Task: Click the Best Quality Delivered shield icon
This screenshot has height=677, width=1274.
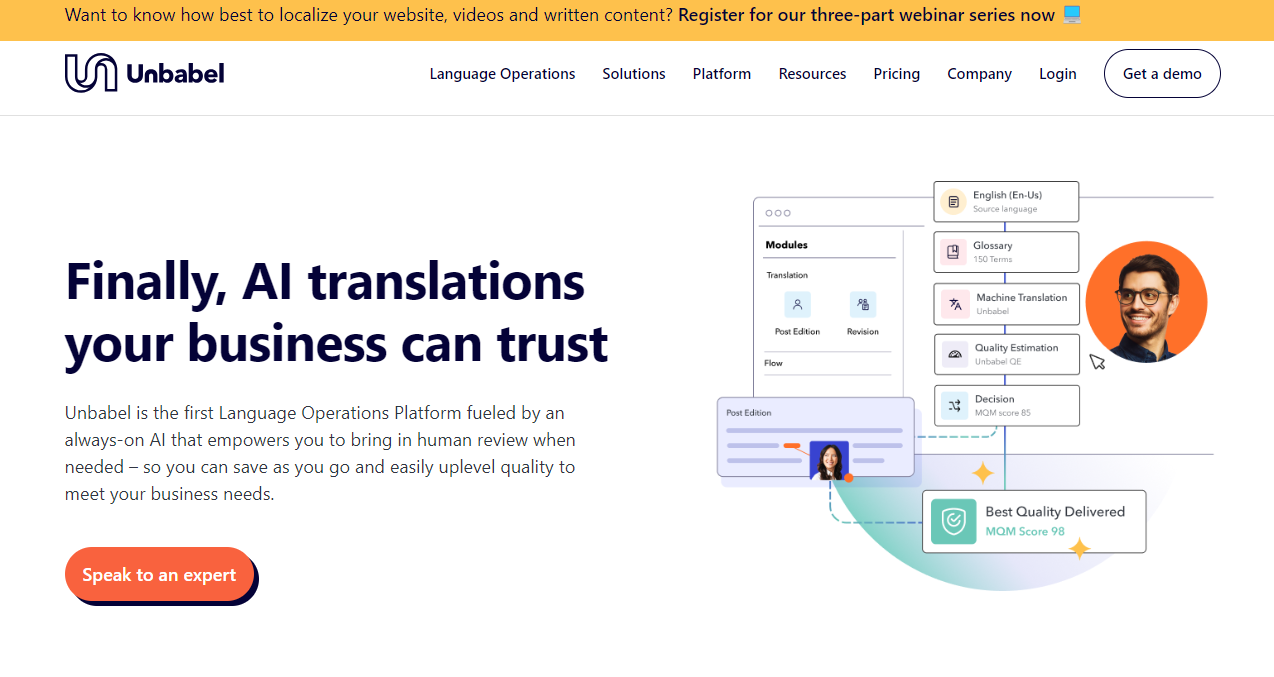Action: [953, 521]
